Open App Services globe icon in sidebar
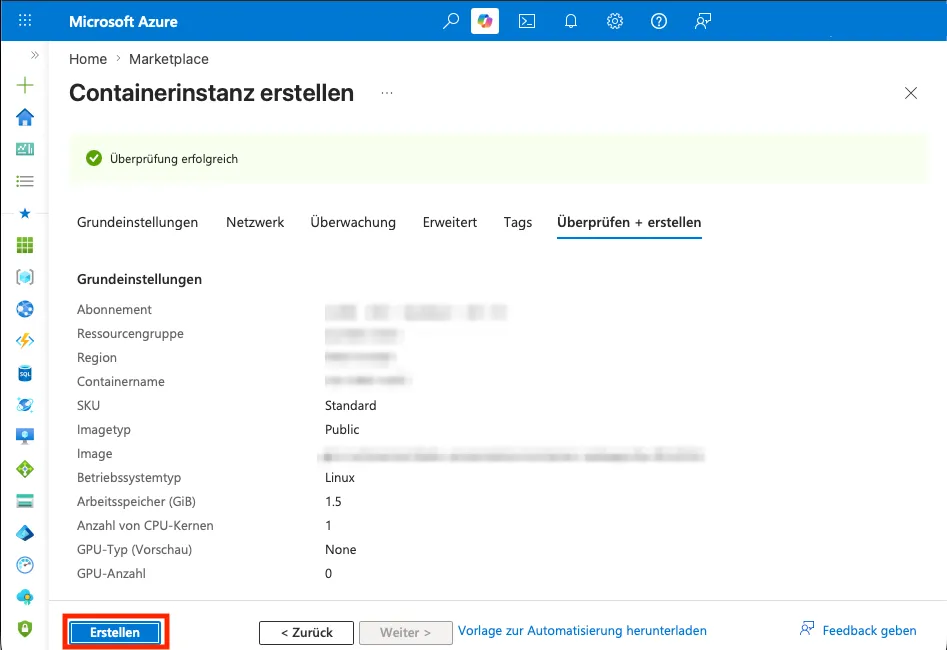The height and width of the screenshot is (650, 947). (x=25, y=309)
